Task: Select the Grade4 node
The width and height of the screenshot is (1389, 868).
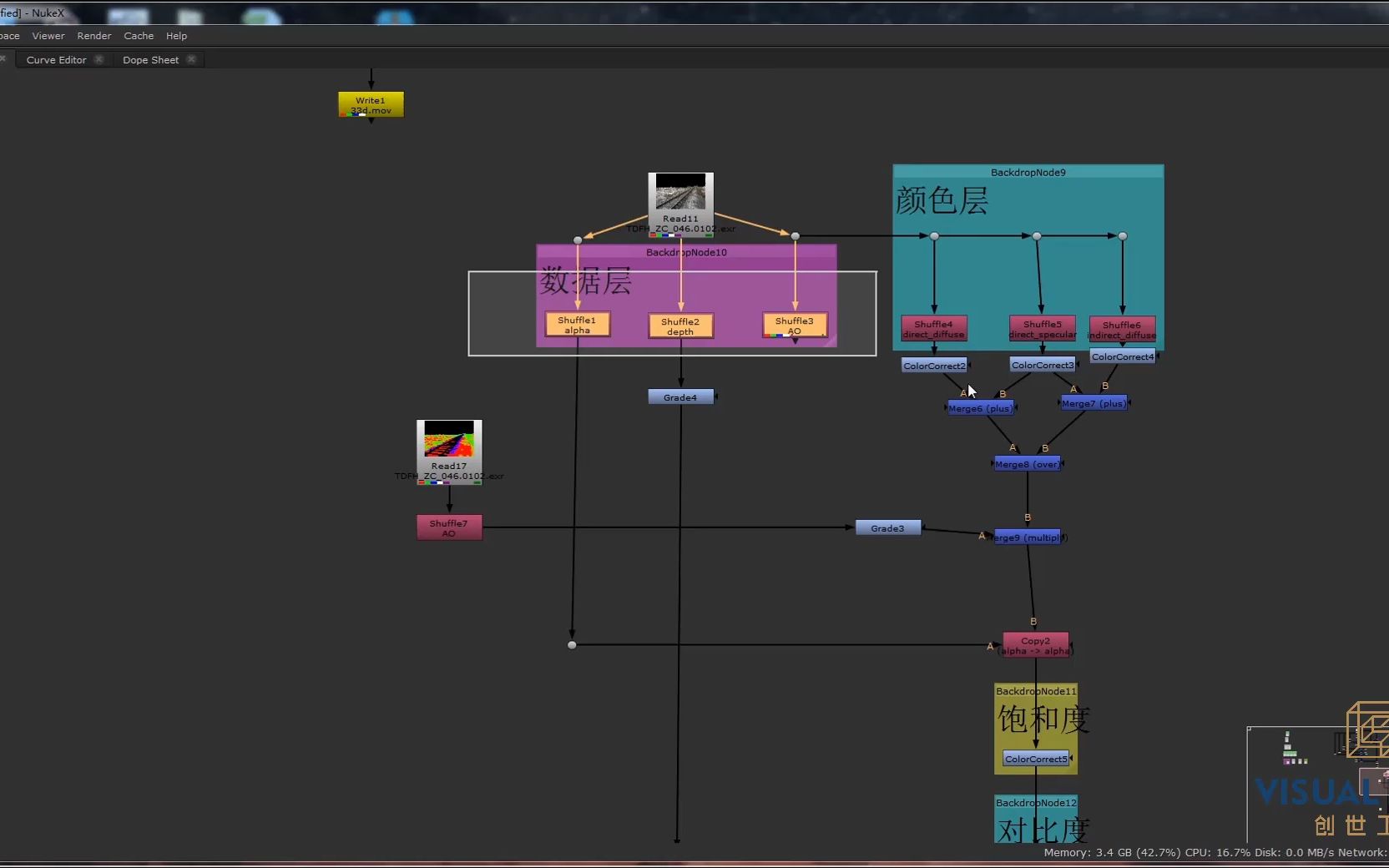Action: [x=680, y=397]
